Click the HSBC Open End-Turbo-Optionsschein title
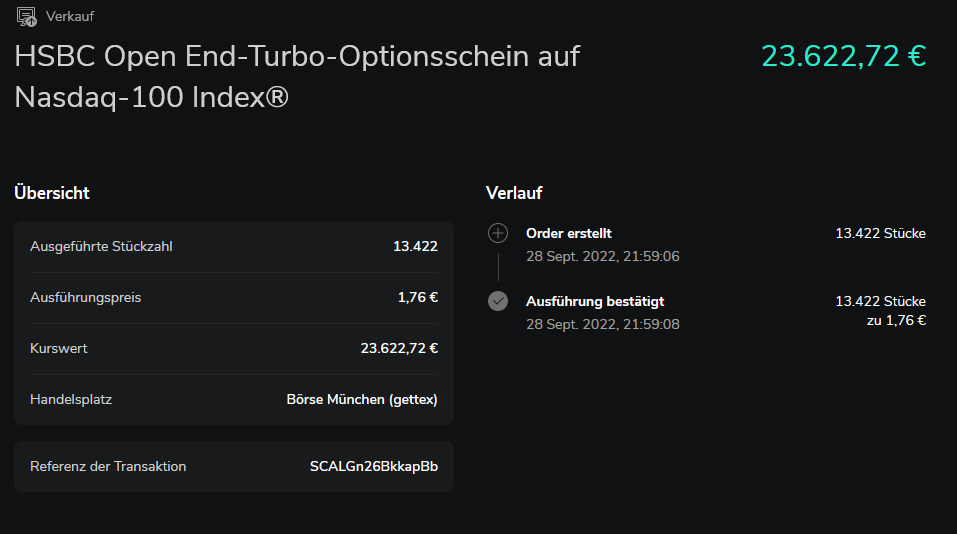 297,76
